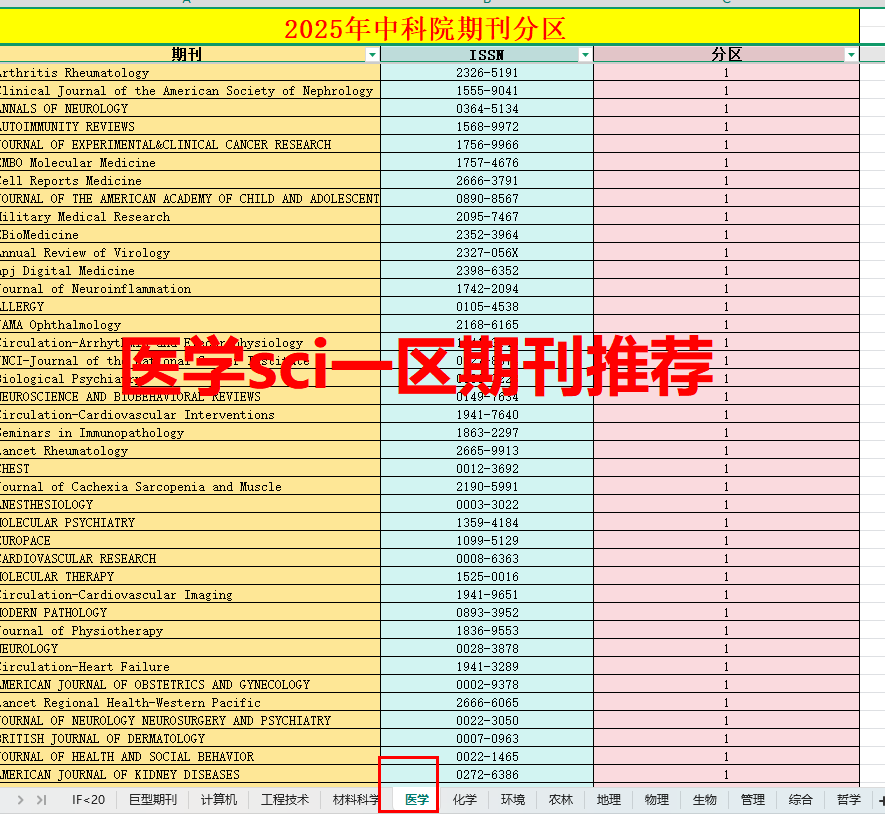Select ISSN cell 2327-056X
This screenshot has width=885, height=814.
pyautogui.click(x=487, y=253)
